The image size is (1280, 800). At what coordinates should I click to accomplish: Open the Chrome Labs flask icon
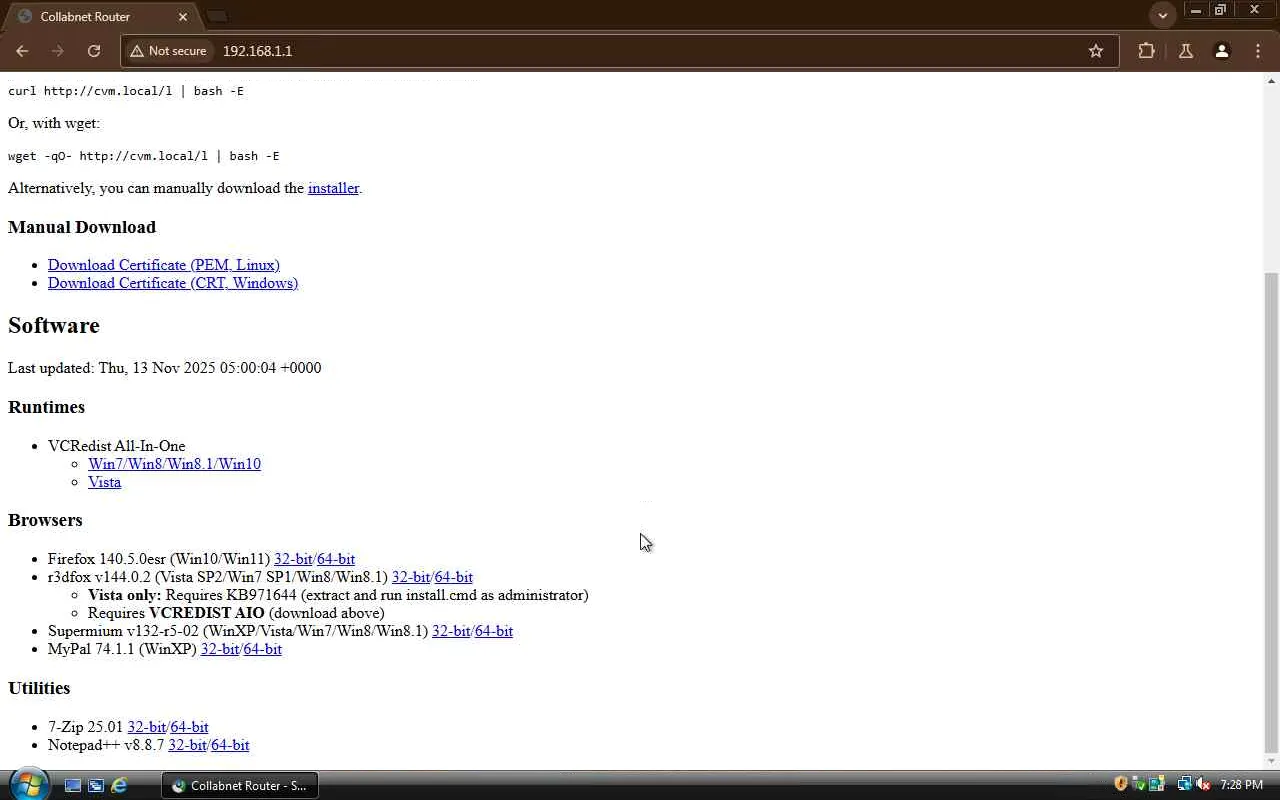tap(1186, 51)
